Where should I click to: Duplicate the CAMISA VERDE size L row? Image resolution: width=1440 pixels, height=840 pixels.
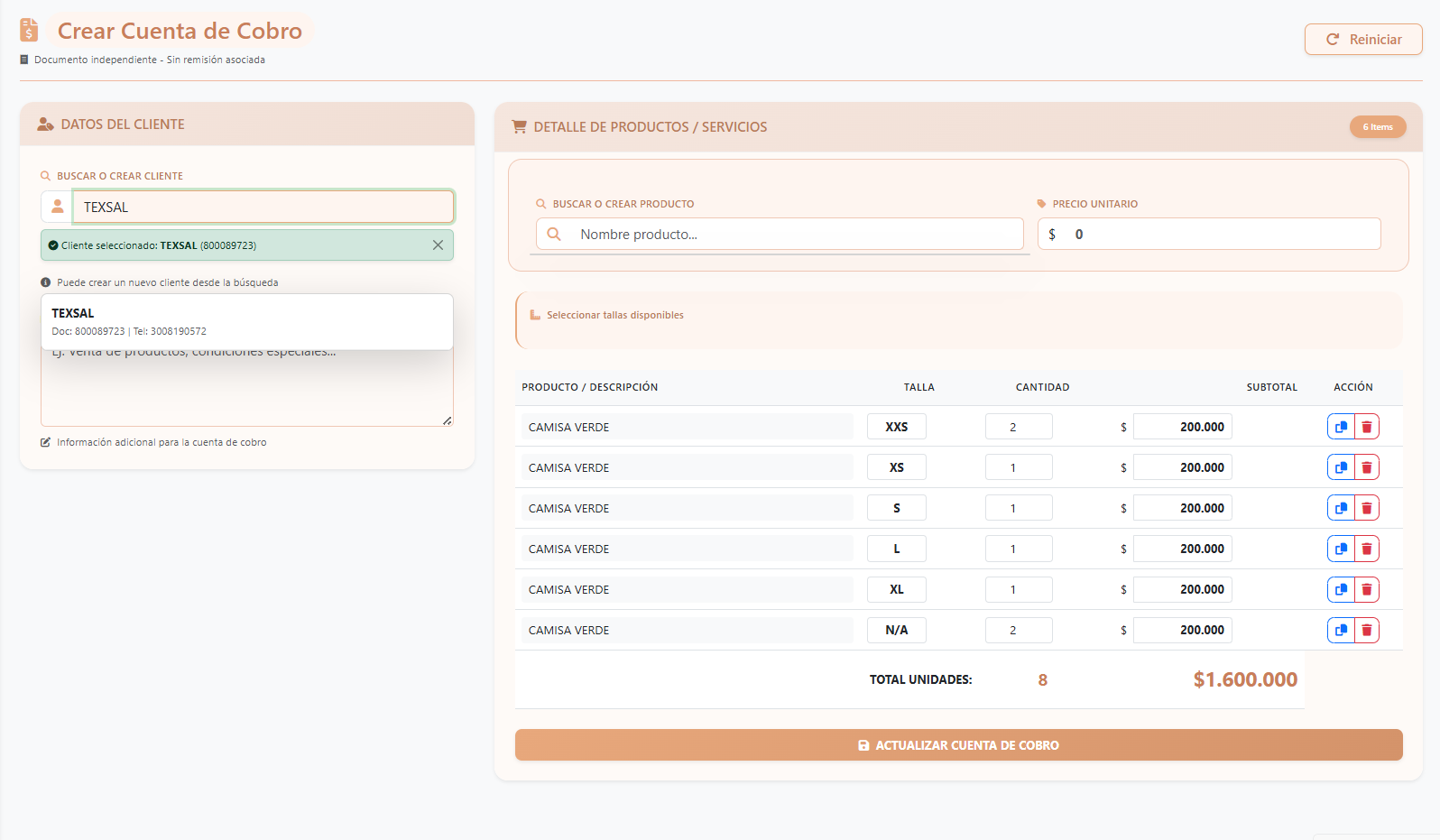[x=1341, y=549]
